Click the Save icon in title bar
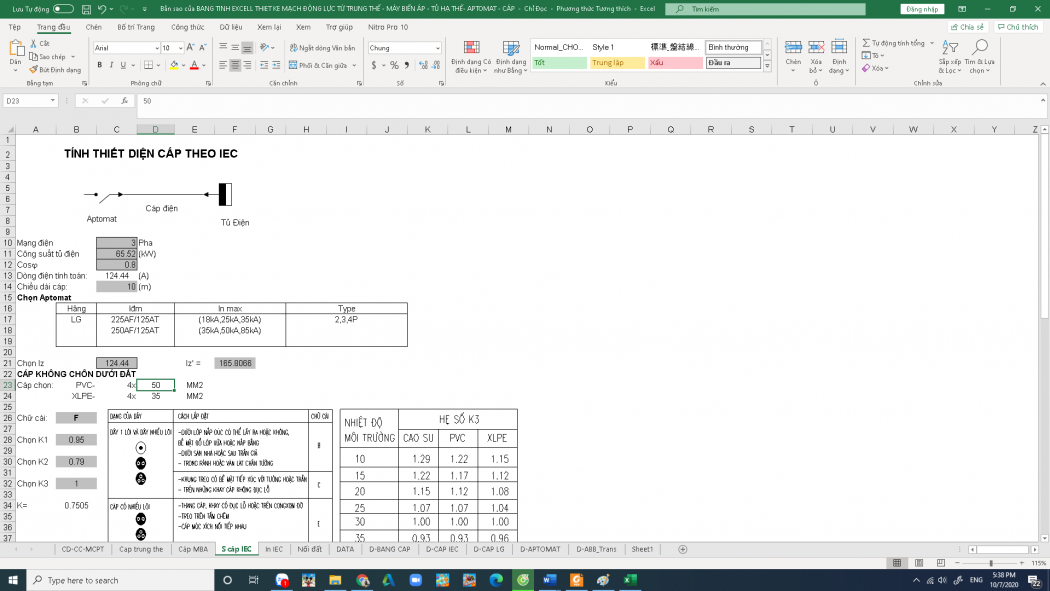1050x591 pixels. tap(84, 8)
